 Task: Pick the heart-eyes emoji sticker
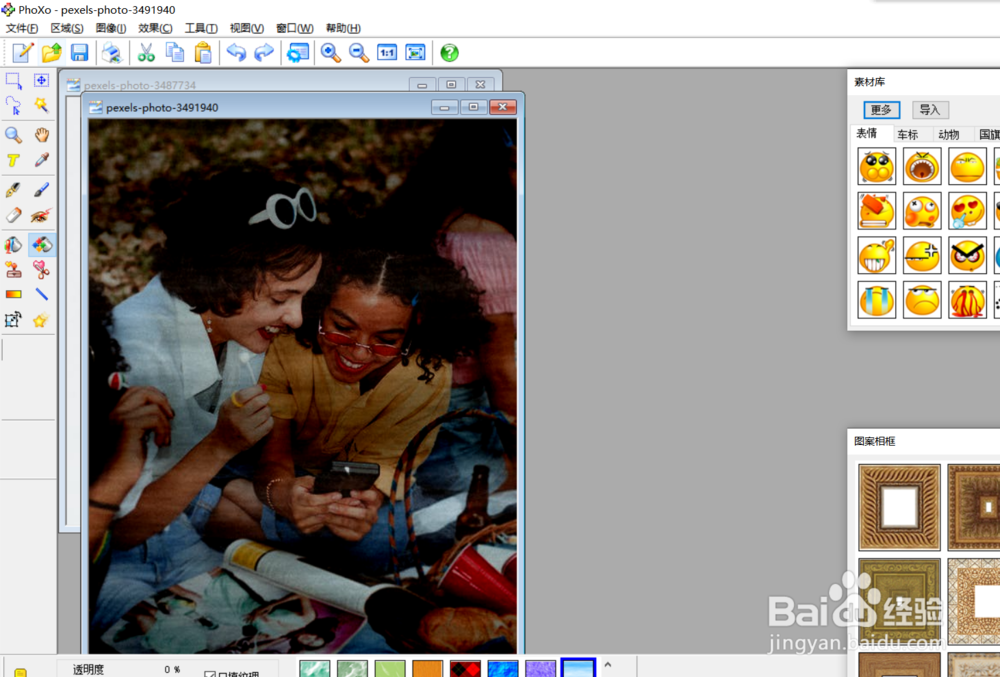[967, 210]
